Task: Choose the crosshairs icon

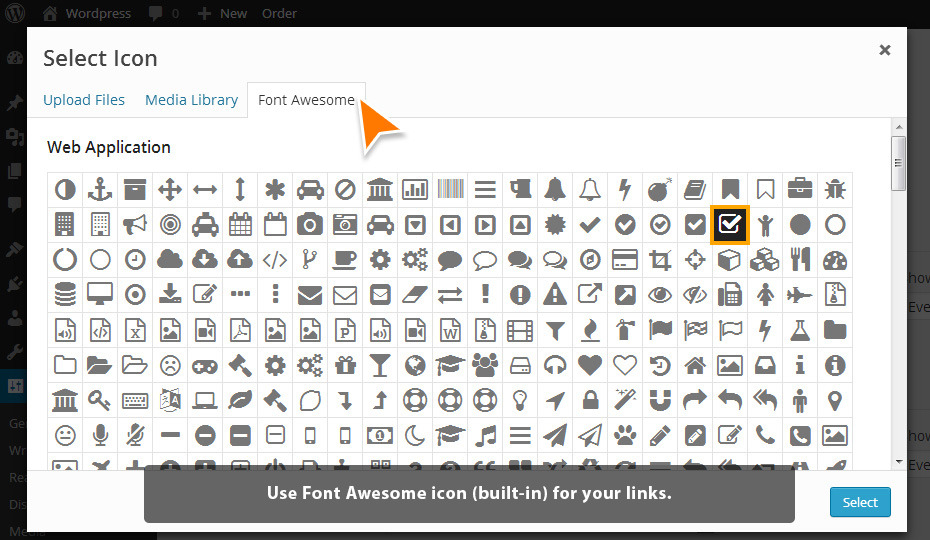Action: (695, 260)
